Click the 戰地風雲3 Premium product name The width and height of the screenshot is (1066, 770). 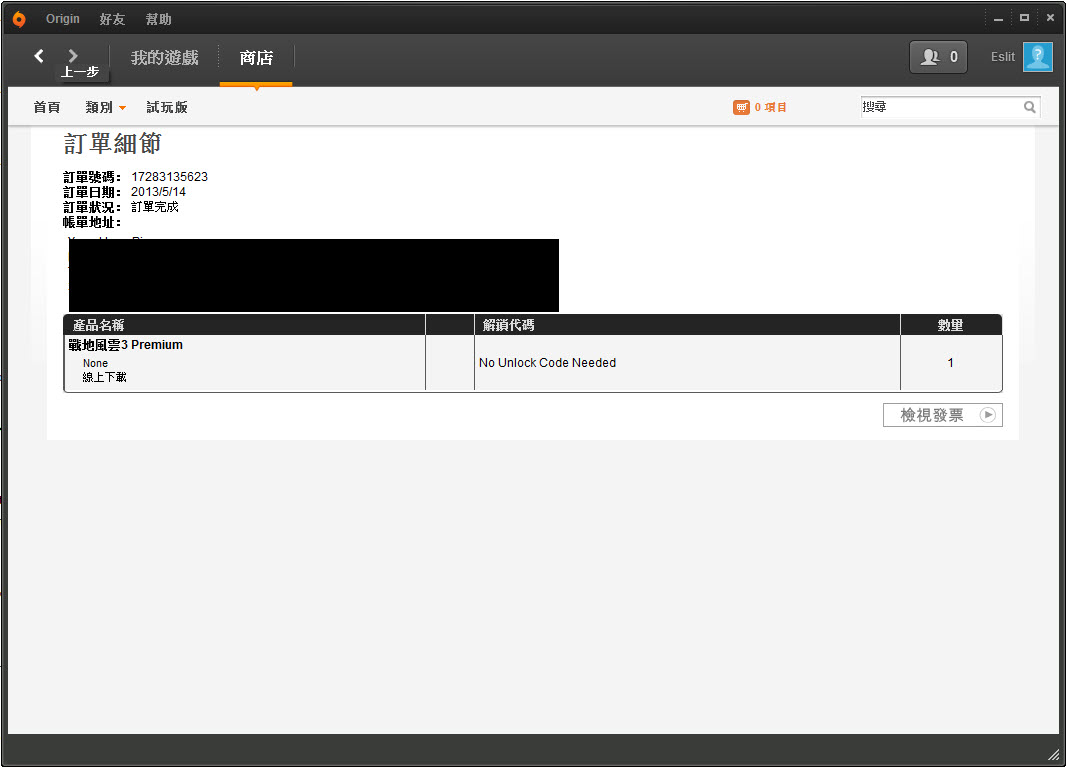coord(126,345)
